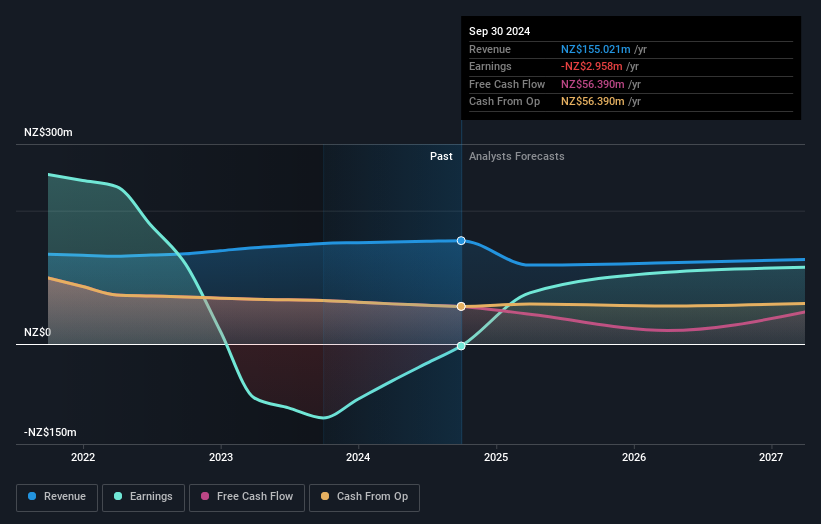Screen dimensions: 821x524
Task: Toggle the Cash From Op legend button
Action: [x=364, y=497]
